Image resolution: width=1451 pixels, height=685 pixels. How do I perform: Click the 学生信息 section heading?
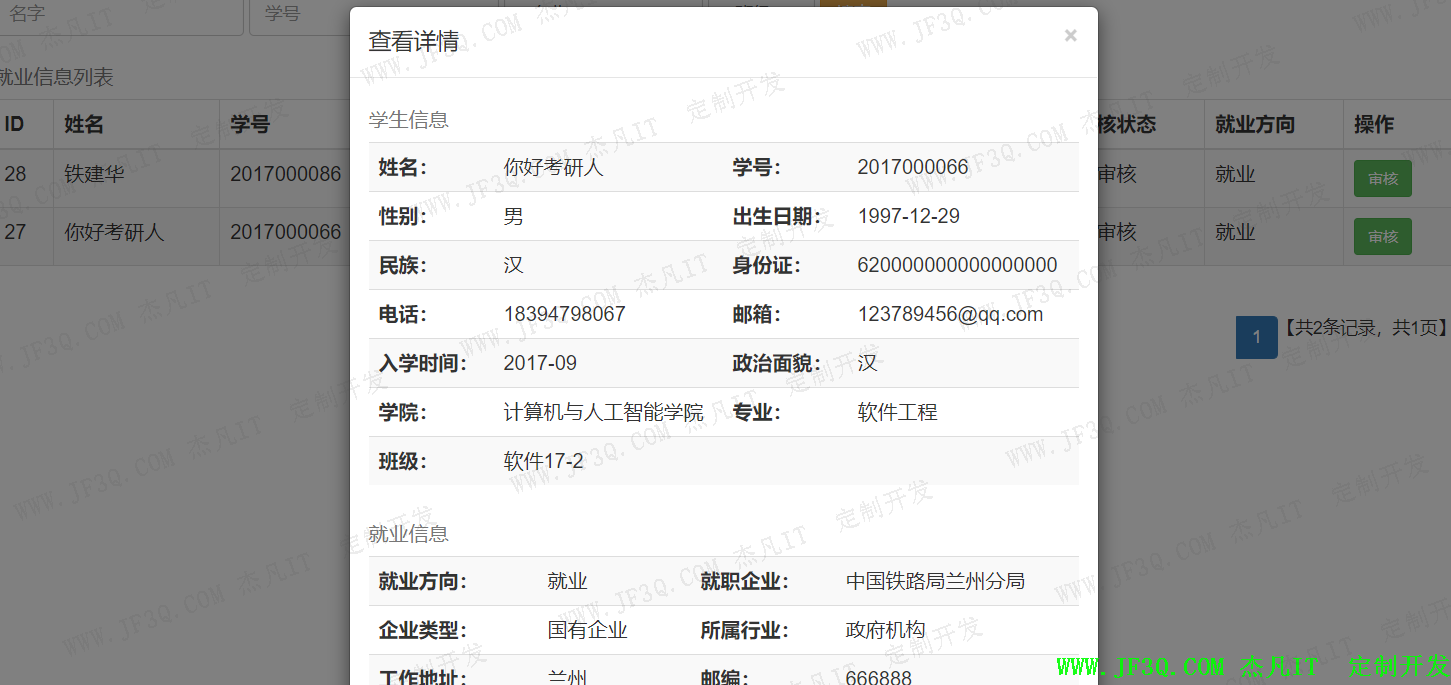(408, 120)
